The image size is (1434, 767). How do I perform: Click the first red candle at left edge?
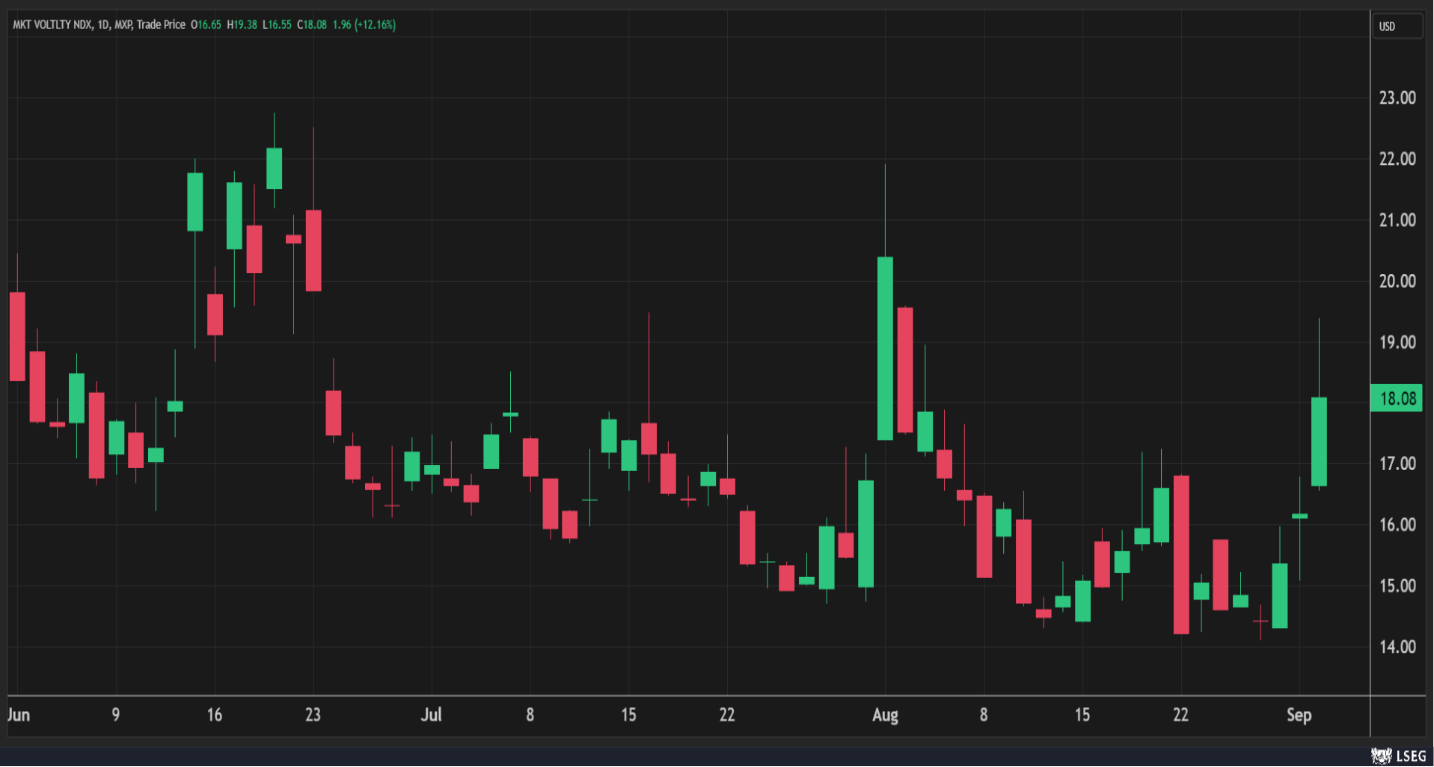coord(17,336)
